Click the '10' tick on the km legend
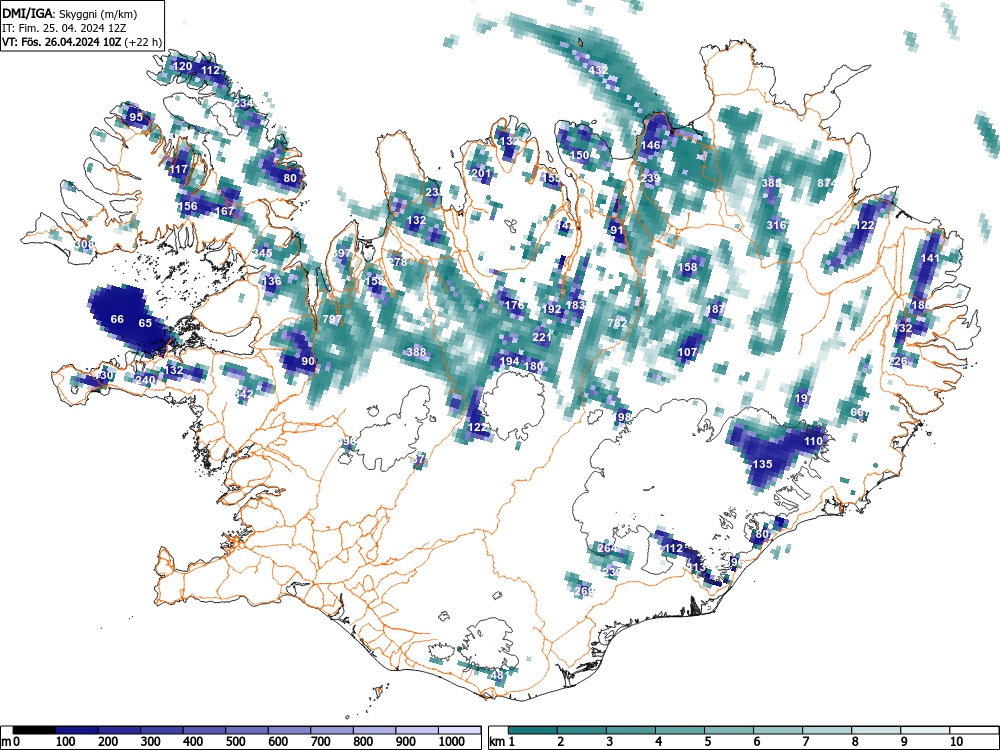This screenshot has height=750, width=1000. [x=956, y=742]
